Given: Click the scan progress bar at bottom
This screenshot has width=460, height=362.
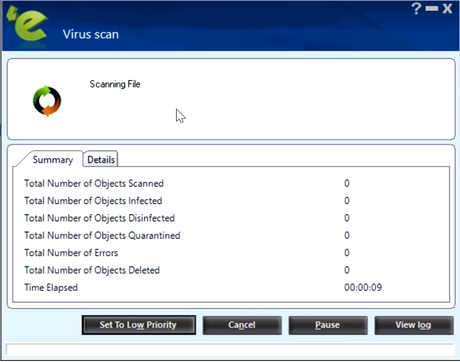Looking at the screenshot, I should pyautogui.click(x=230, y=350).
